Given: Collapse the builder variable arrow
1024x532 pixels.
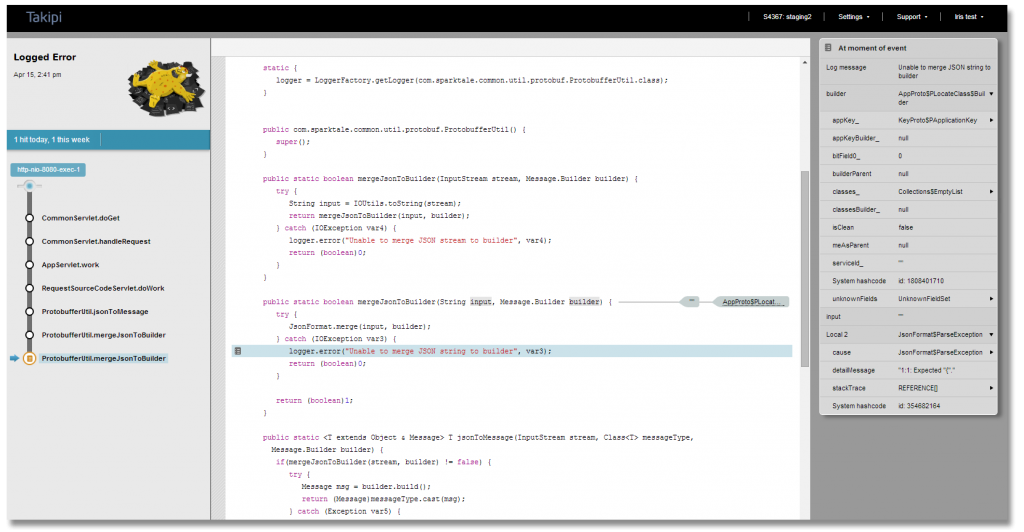Looking at the screenshot, I should 991,94.
